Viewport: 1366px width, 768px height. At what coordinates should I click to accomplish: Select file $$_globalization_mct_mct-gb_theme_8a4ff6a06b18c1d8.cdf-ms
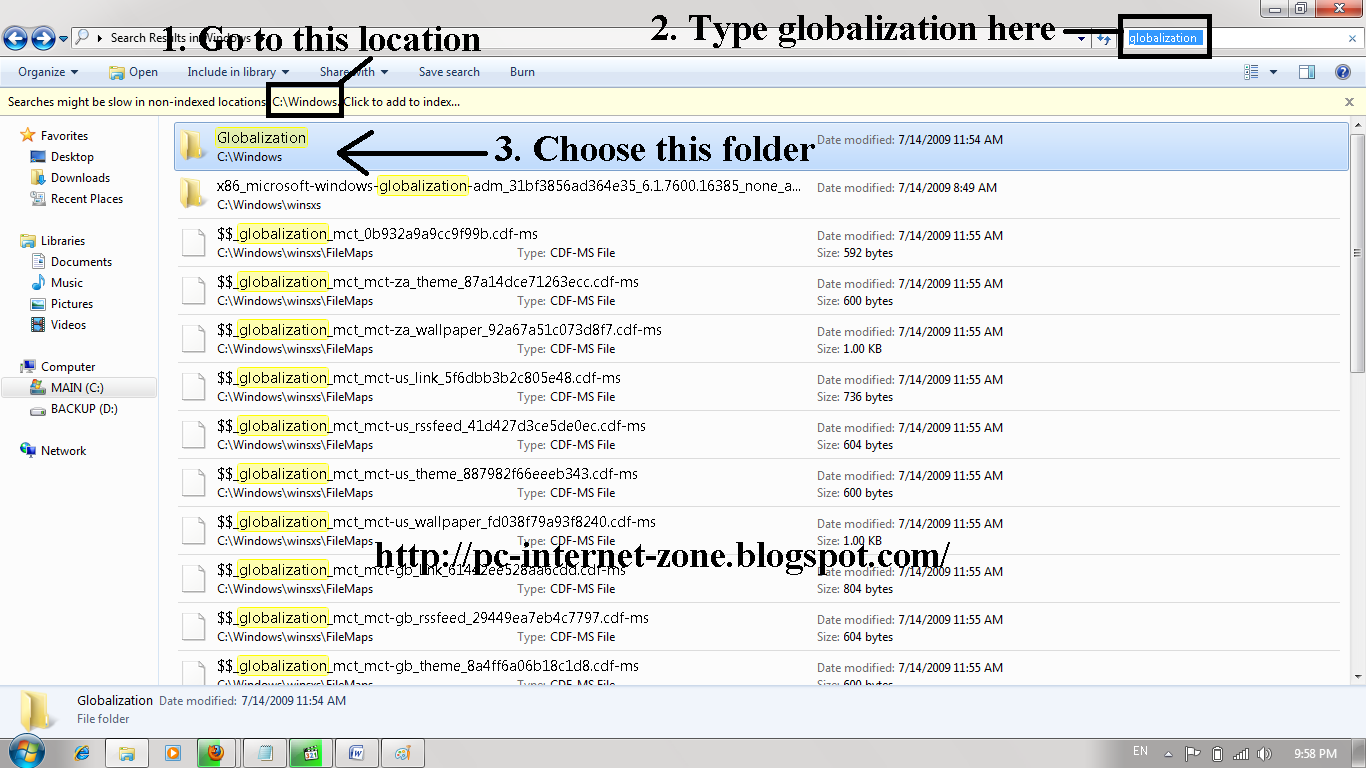pos(761,669)
